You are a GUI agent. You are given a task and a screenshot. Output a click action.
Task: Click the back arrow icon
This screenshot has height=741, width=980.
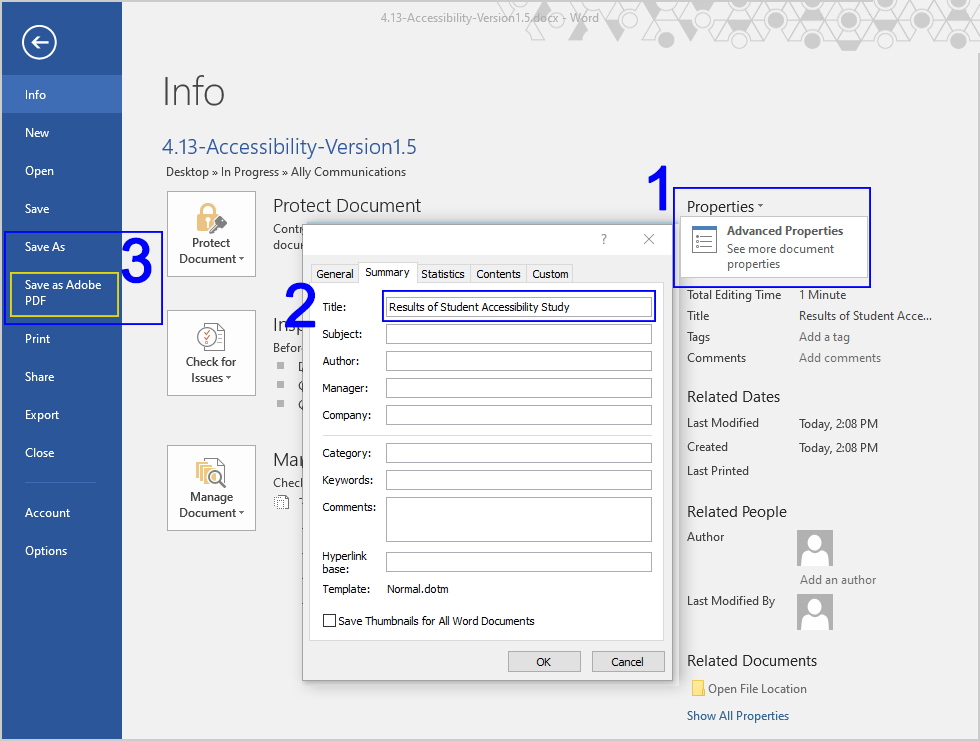click(39, 42)
